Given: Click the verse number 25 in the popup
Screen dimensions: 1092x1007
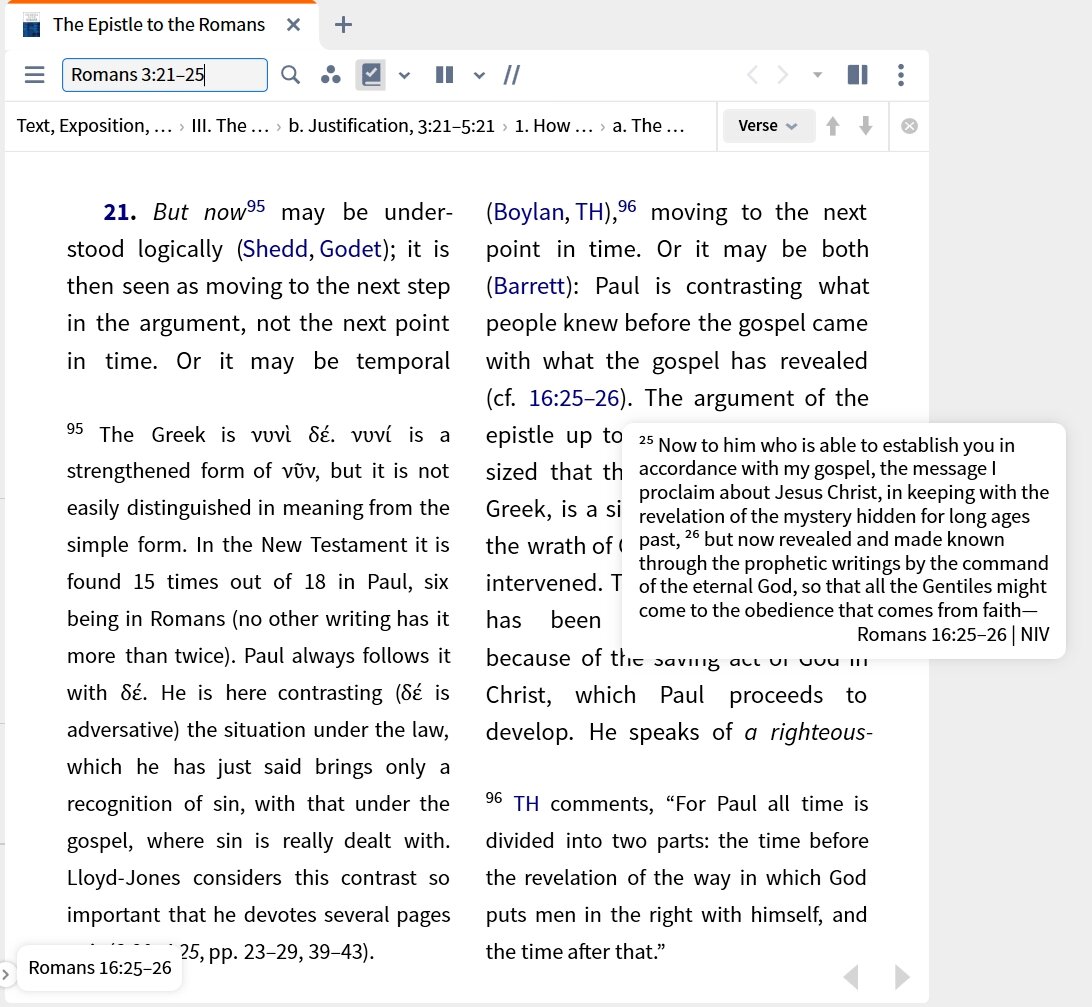Looking at the screenshot, I should tap(646, 440).
